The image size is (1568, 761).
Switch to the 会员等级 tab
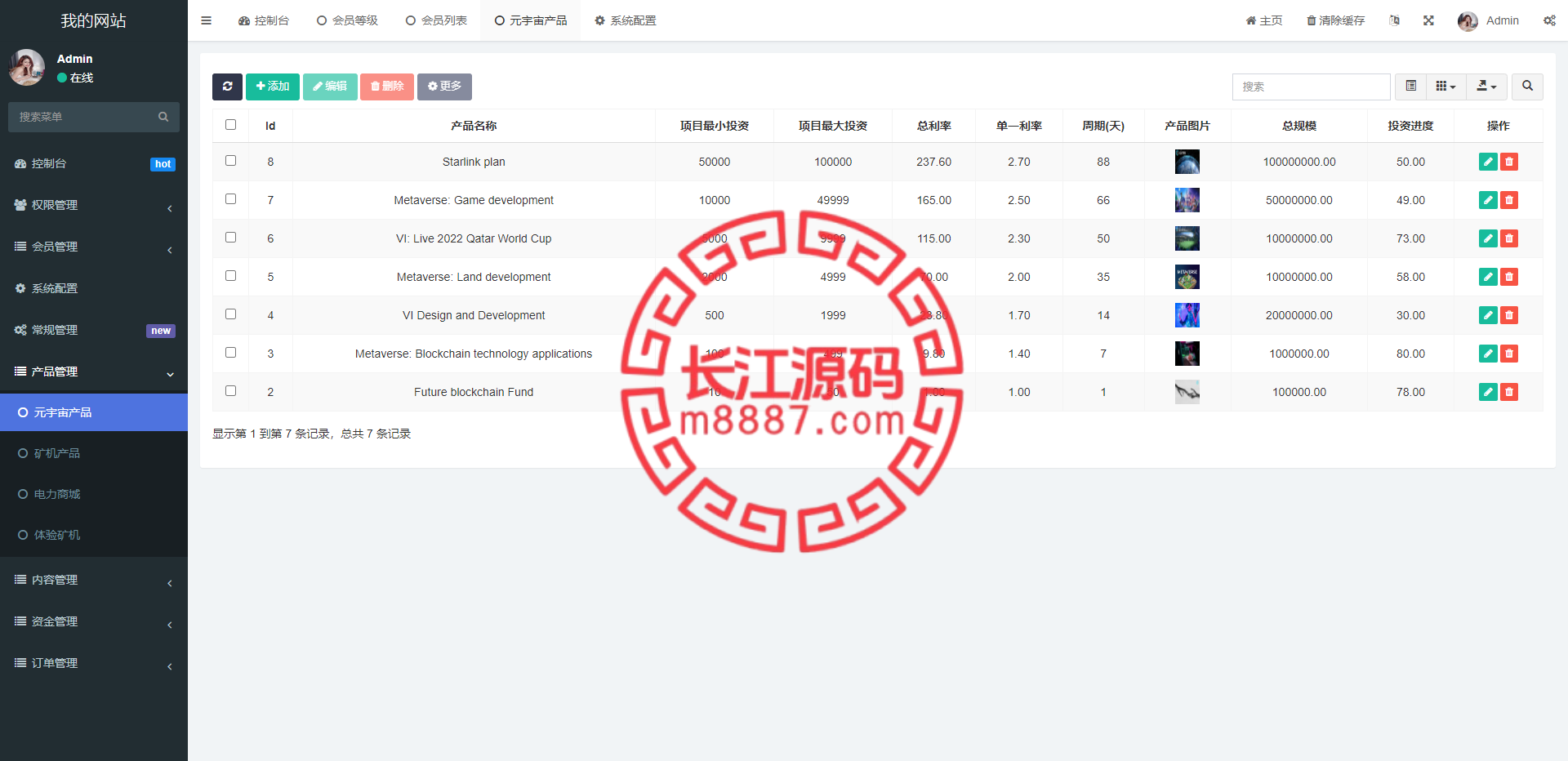coord(347,20)
